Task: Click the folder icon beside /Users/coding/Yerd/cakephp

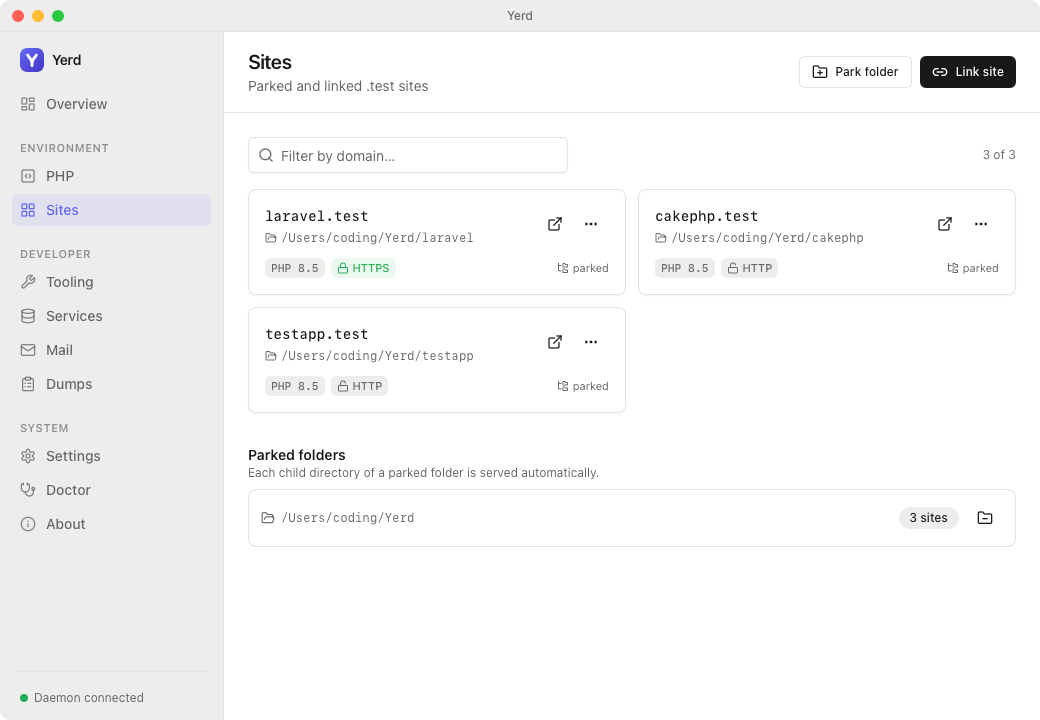Action: click(x=661, y=238)
